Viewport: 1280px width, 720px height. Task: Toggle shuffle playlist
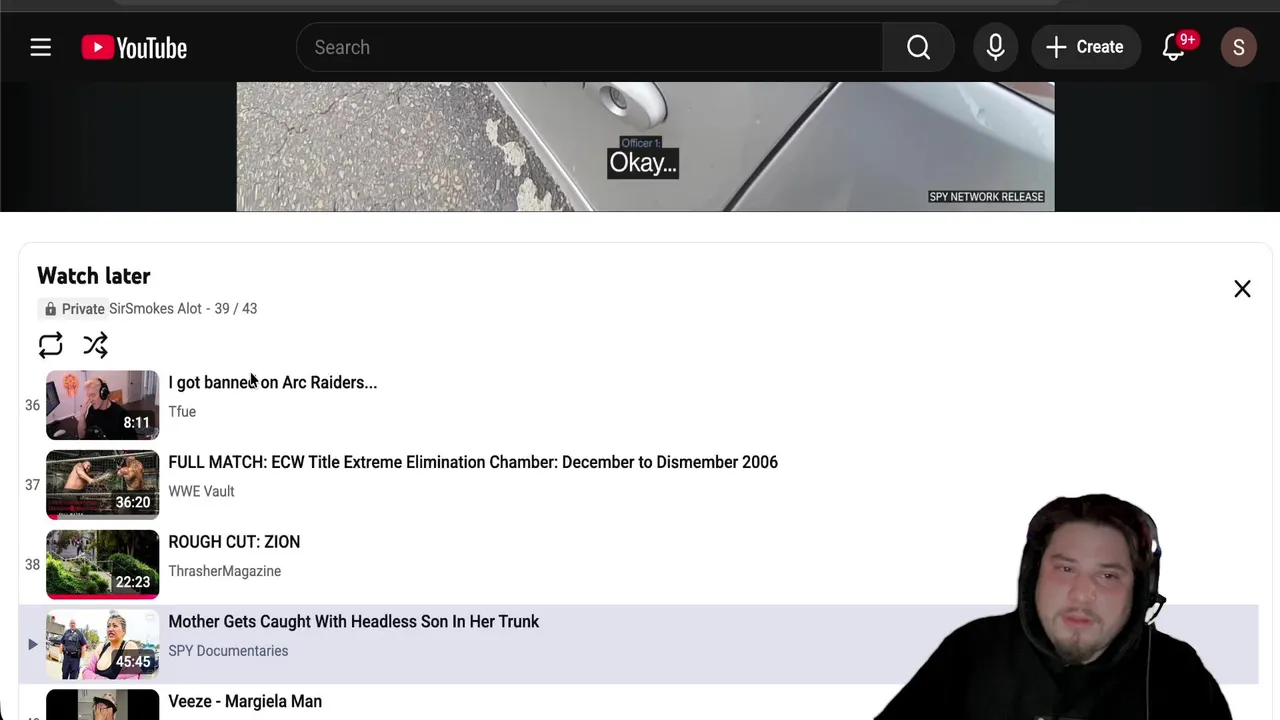(x=95, y=345)
